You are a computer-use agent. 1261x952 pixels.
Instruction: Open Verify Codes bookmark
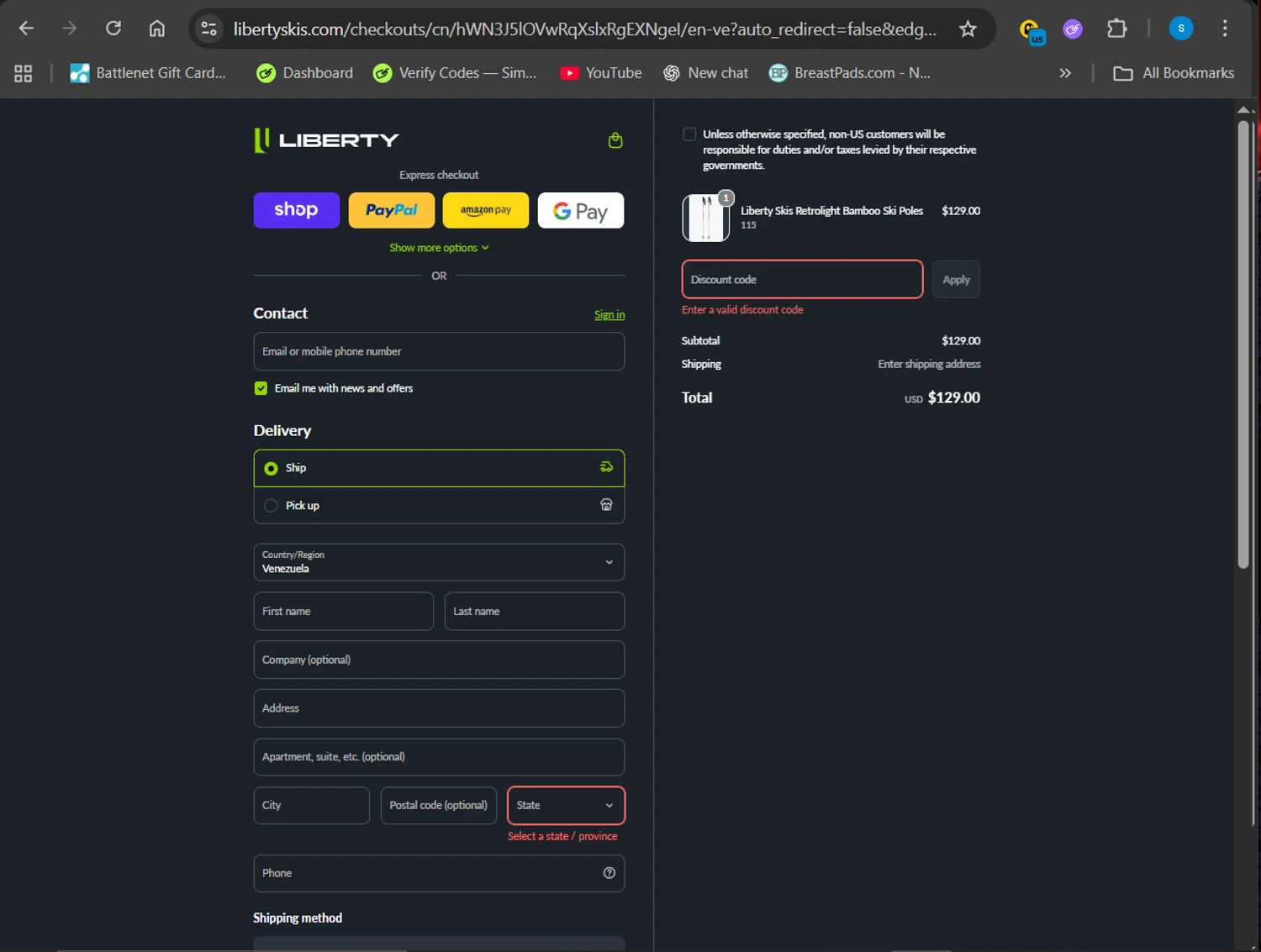[455, 73]
